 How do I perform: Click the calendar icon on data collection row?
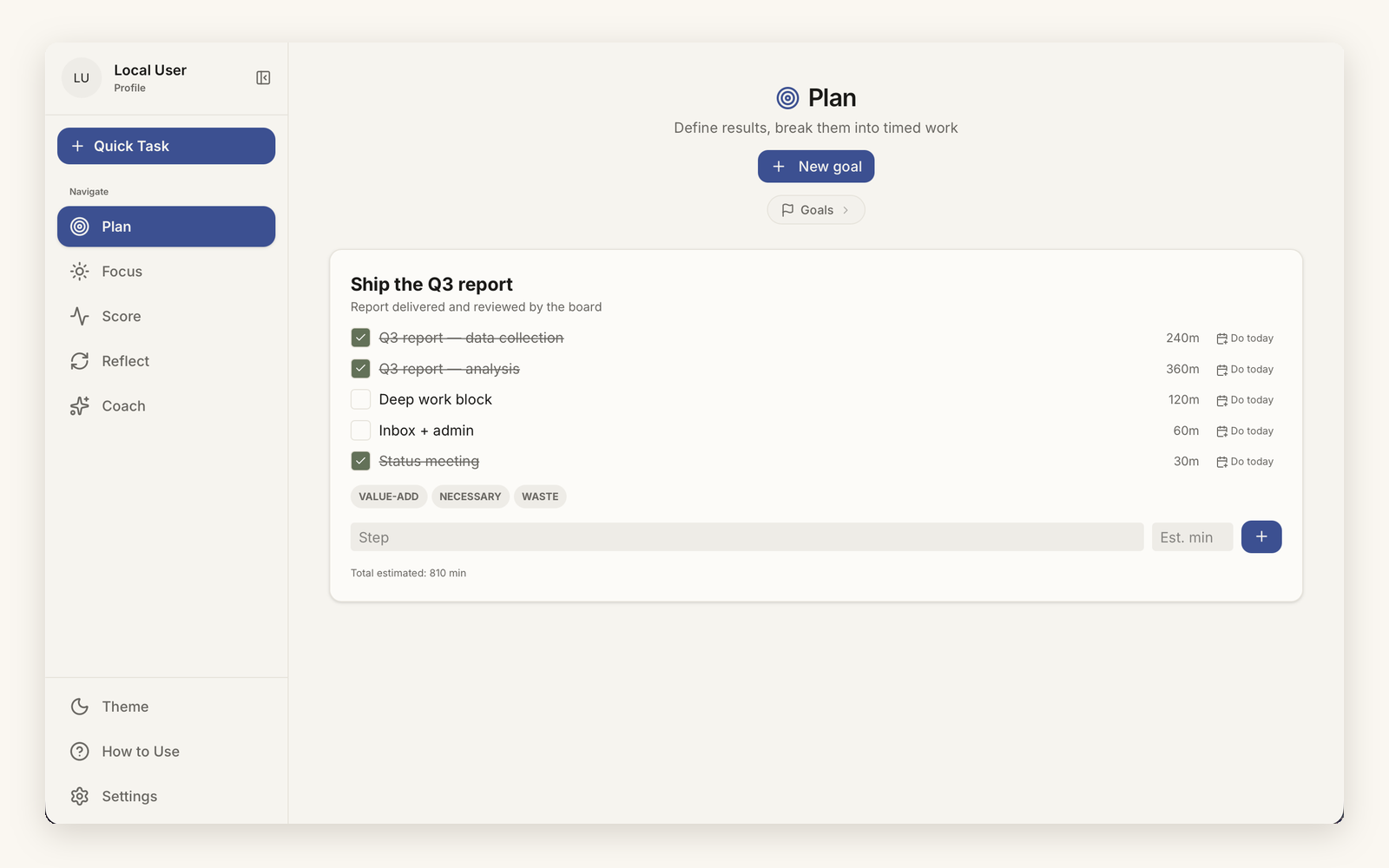tap(1221, 339)
